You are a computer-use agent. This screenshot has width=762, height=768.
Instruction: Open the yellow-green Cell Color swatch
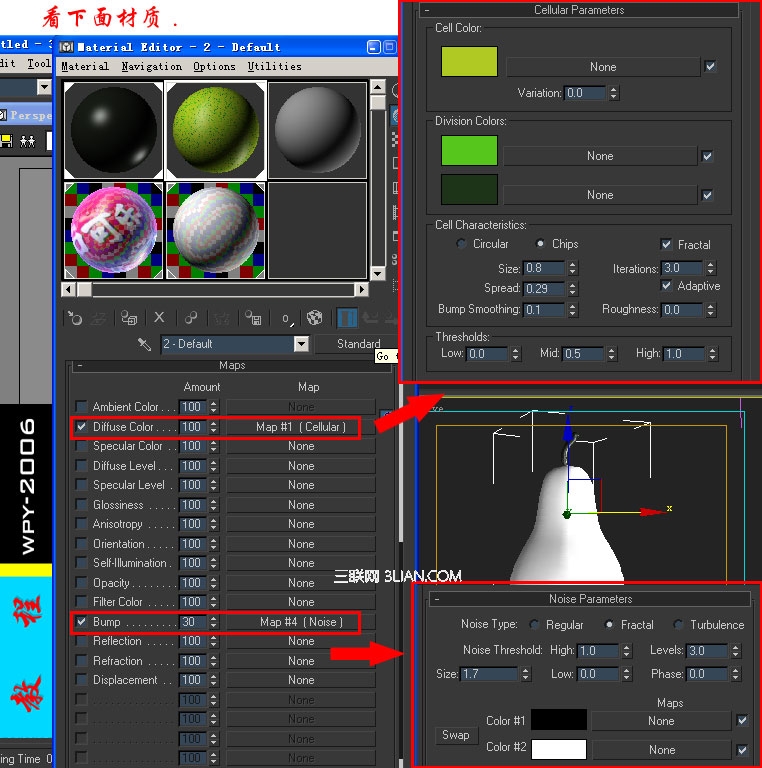(469, 62)
